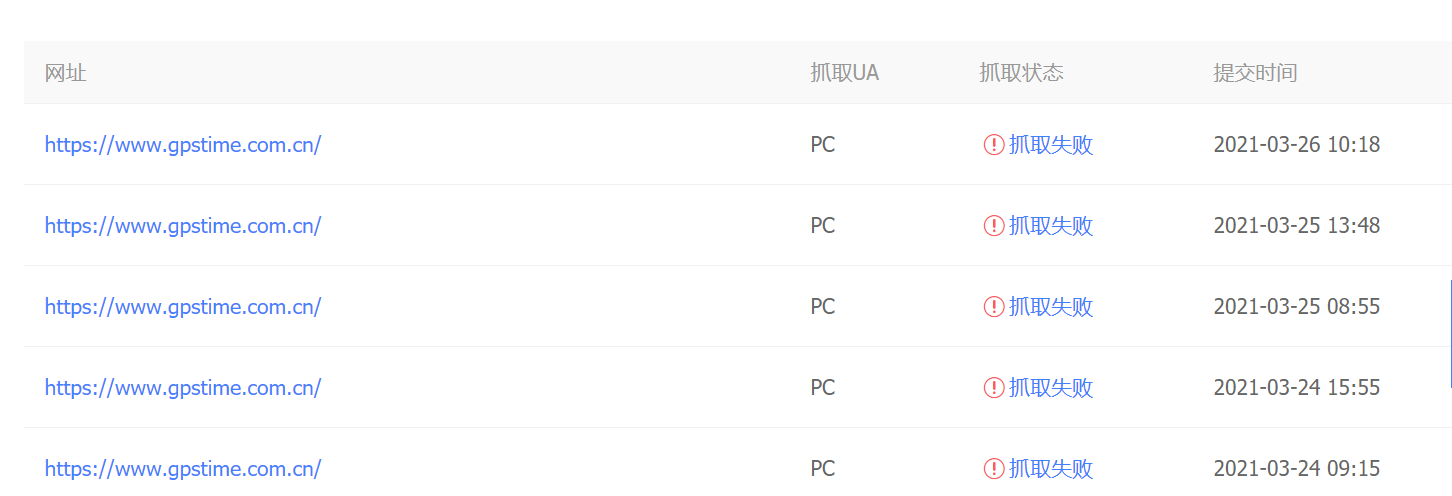The image size is (1452, 496).
Task: View 抓取失败 details for 2021-03-25 13:48
Action: coord(1051,226)
